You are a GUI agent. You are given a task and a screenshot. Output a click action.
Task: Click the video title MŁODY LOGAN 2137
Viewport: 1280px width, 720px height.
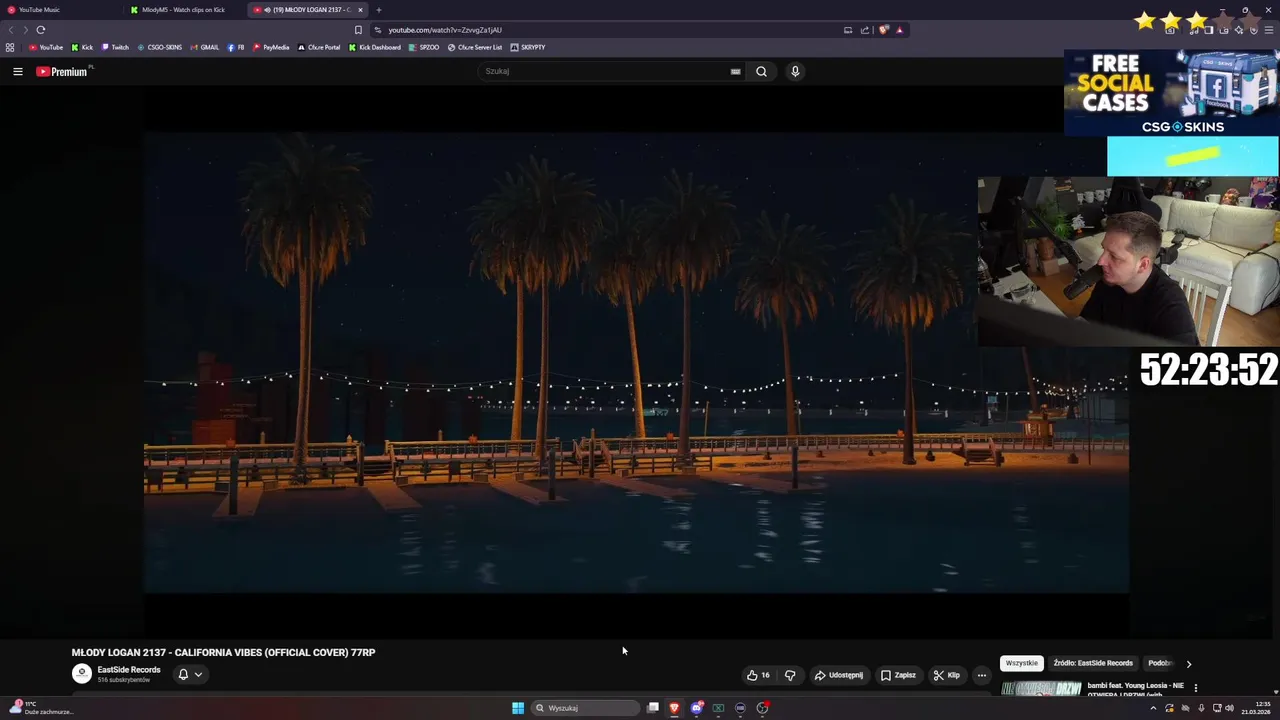point(223,652)
